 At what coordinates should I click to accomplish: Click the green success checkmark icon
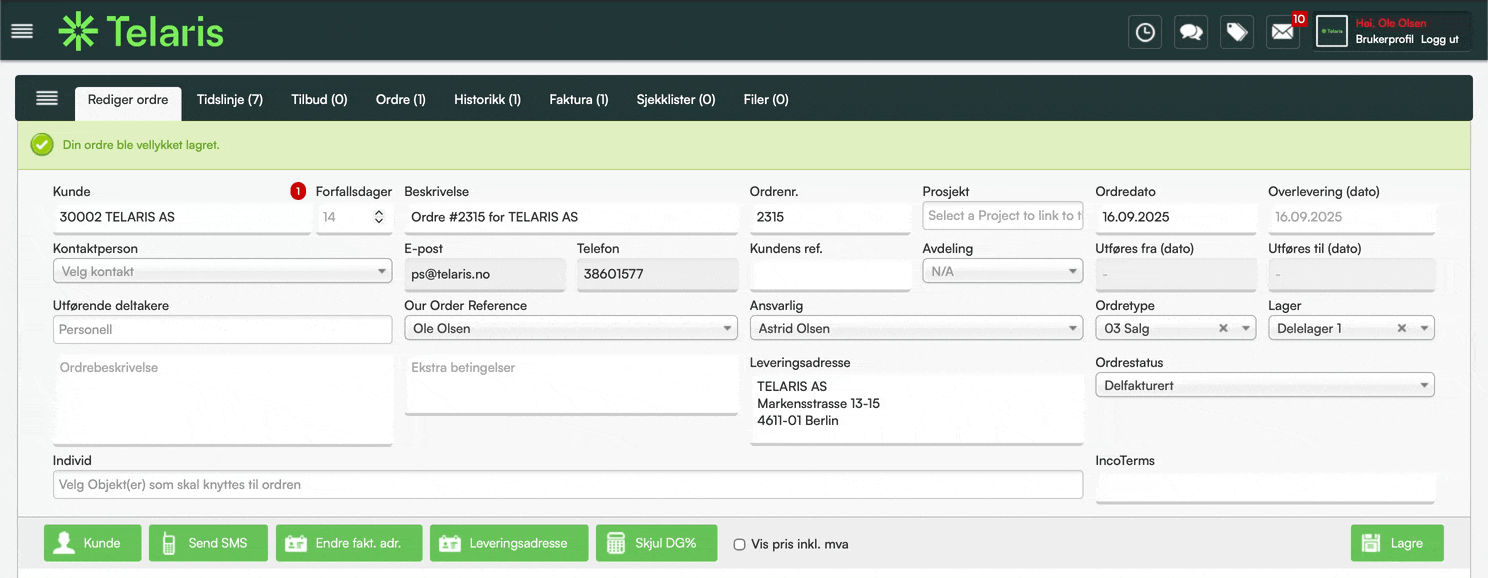tap(42, 145)
